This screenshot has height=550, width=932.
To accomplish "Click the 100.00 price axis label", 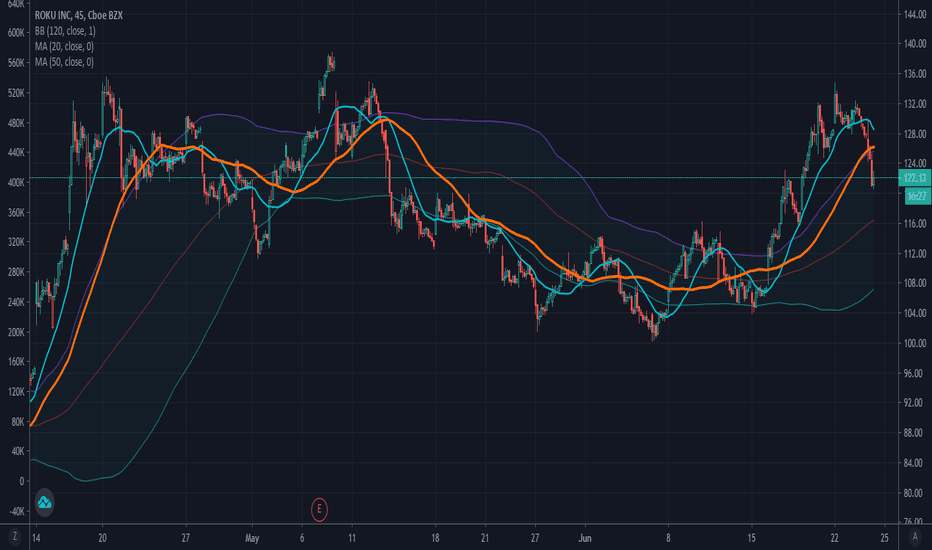I will point(915,343).
